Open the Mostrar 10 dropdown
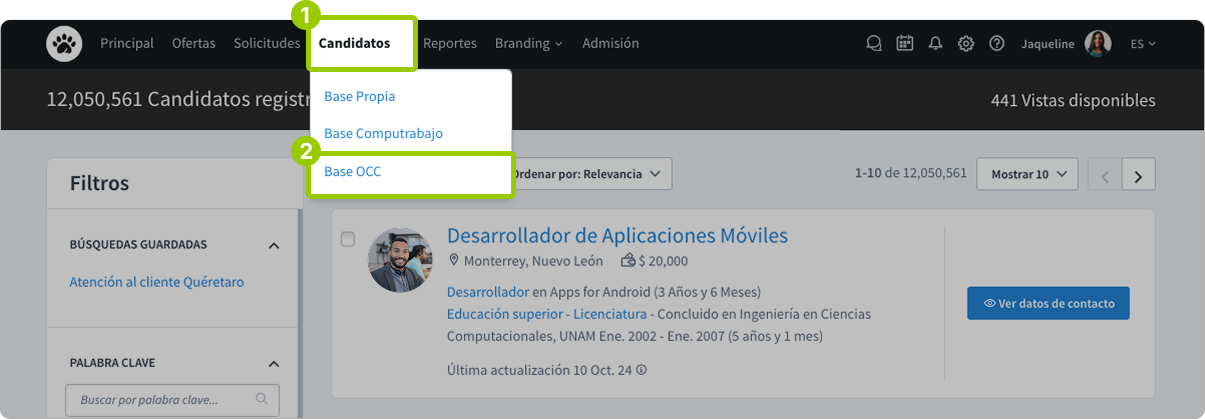The height and width of the screenshot is (419, 1205). pos(1027,174)
